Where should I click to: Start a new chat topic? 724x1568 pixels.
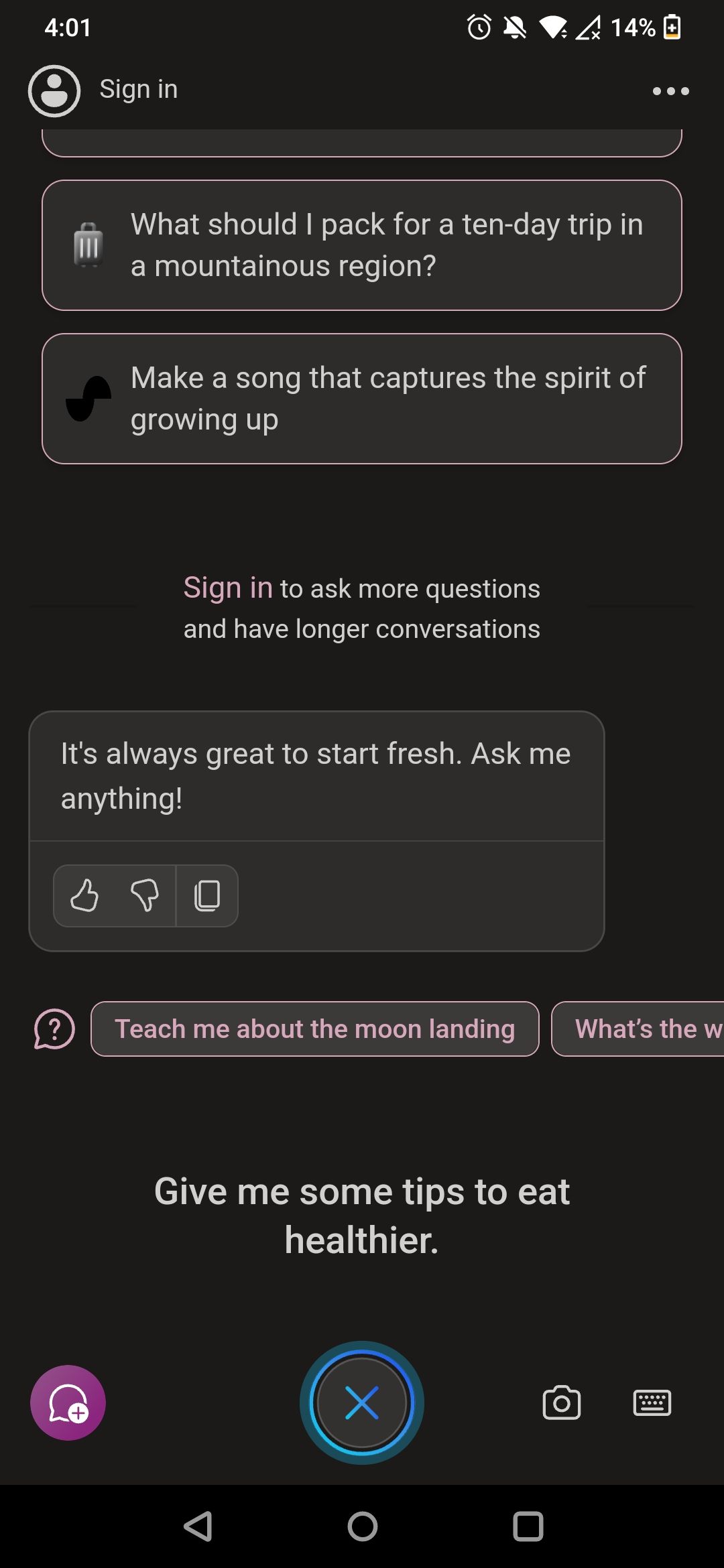[68, 1402]
